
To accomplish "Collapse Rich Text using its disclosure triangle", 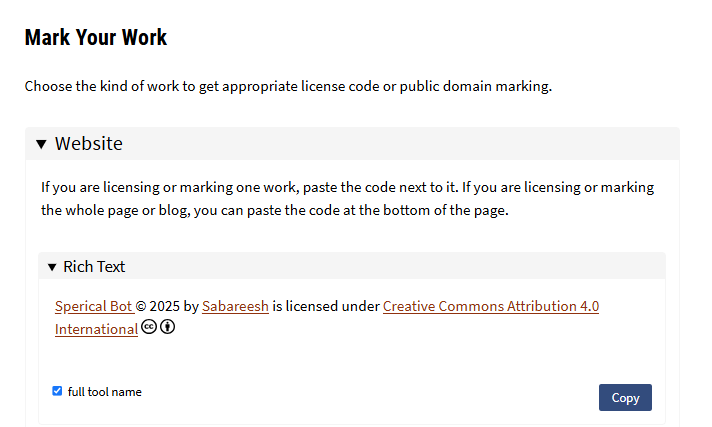I will (52, 267).
